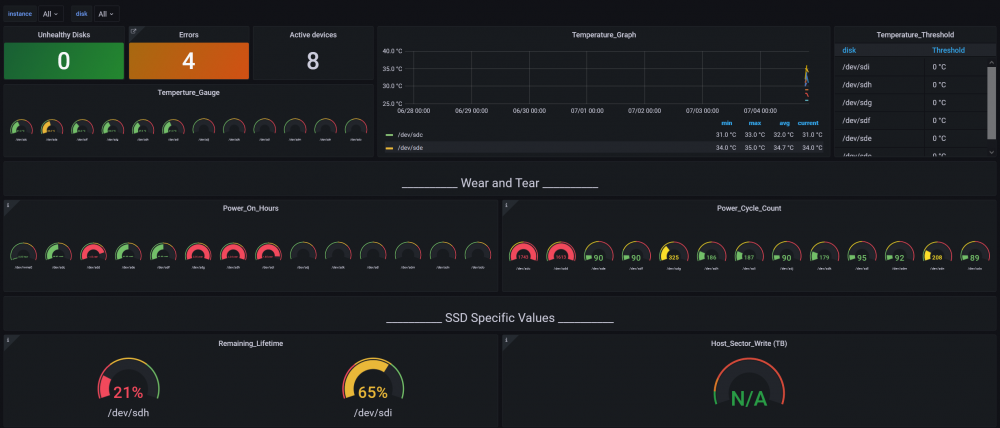1000x428 pixels.
Task: Select the /dev/sdh row in threshold table
Action: point(910,84)
